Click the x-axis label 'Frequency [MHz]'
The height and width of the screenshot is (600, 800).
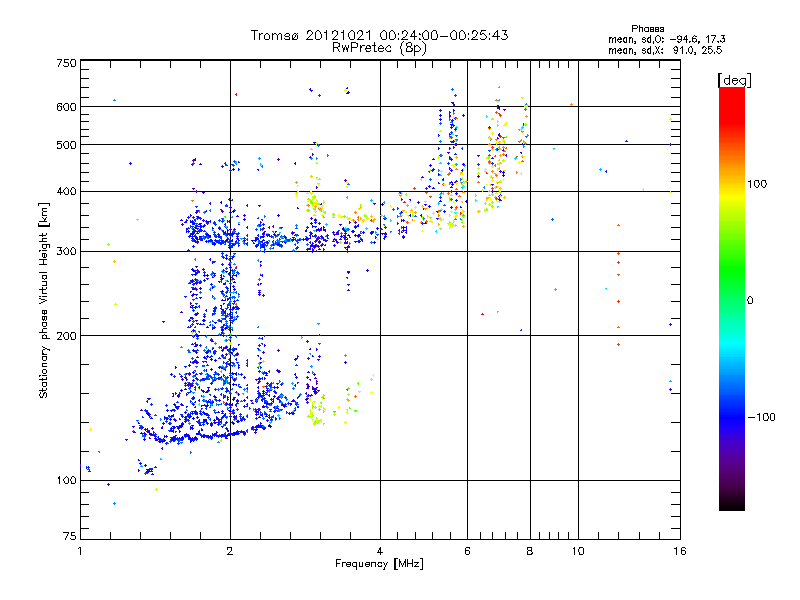(379, 564)
